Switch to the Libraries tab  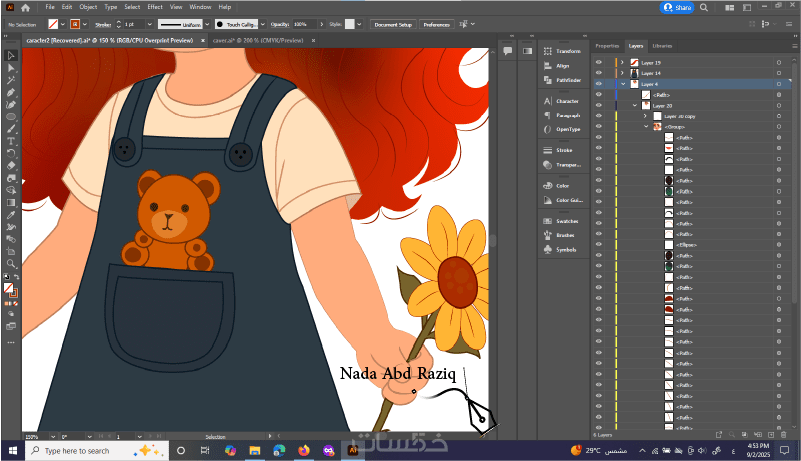[x=662, y=46]
